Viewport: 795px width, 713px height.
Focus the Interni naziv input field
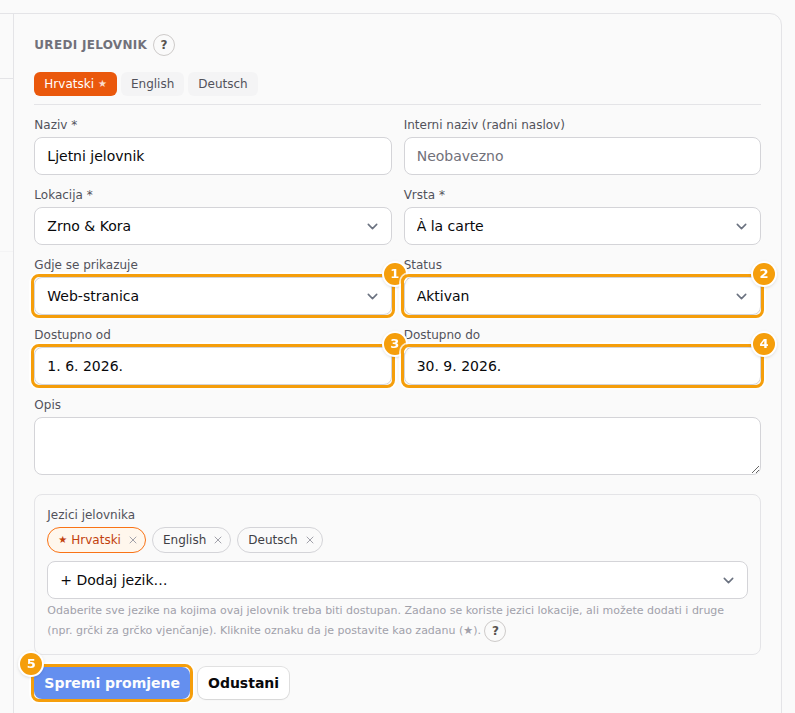582,156
